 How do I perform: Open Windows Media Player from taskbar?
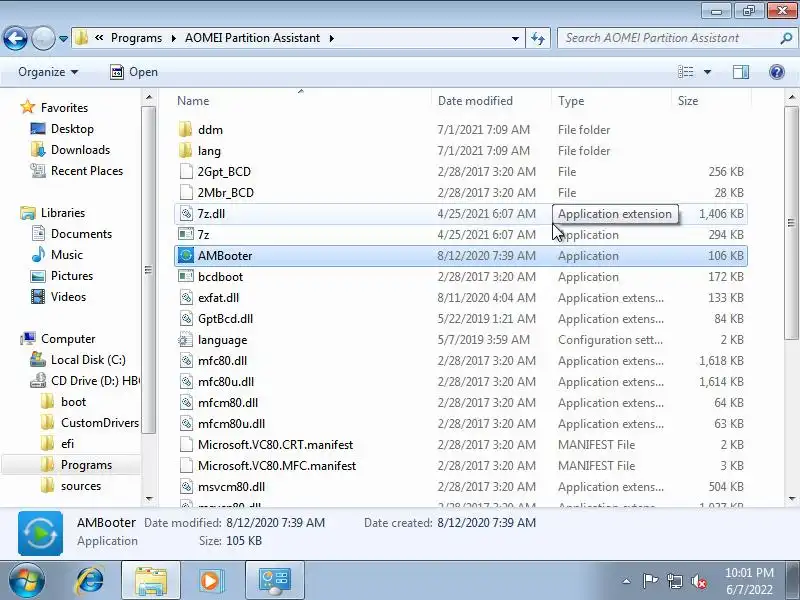click(x=210, y=580)
